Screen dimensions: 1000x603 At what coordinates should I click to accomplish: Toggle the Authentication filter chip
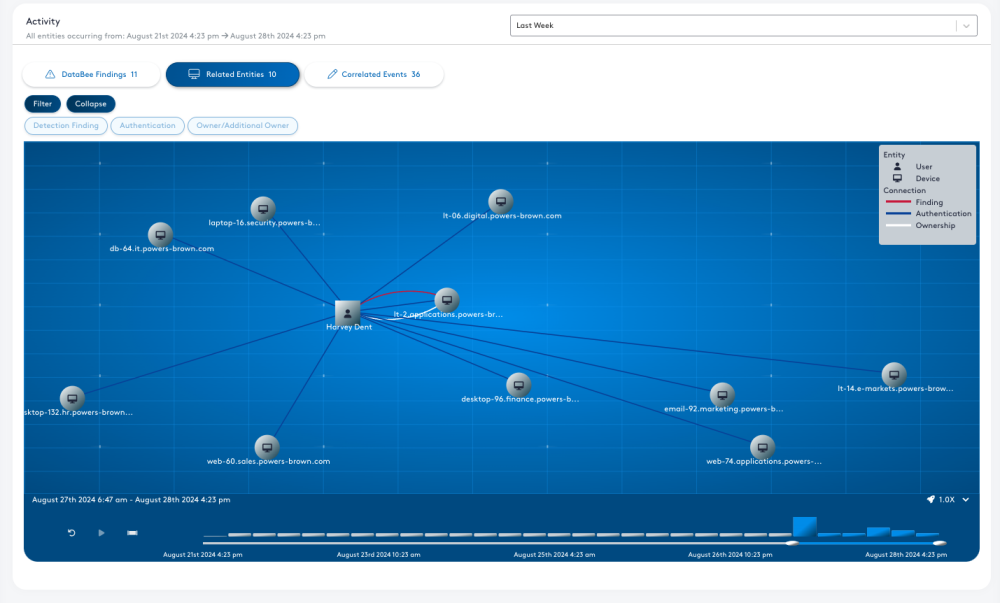pos(147,126)
